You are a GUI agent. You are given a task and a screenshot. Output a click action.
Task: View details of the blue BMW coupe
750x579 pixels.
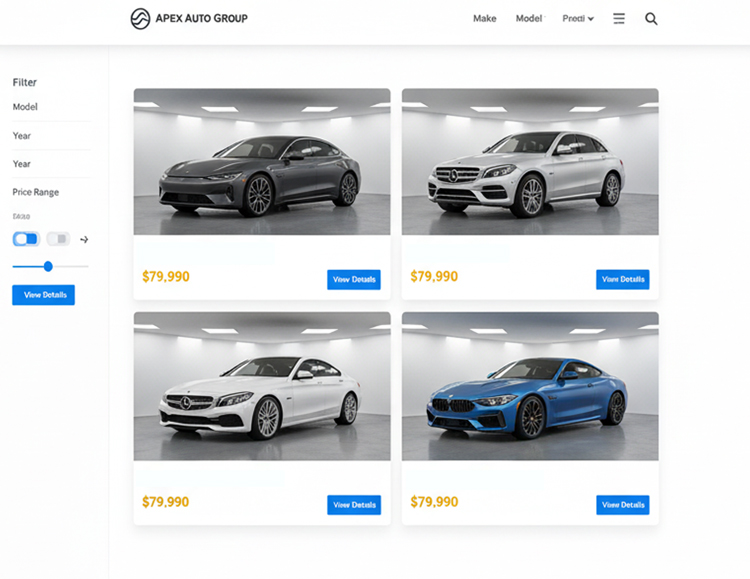pyautogui.click(x=623, y=505)
